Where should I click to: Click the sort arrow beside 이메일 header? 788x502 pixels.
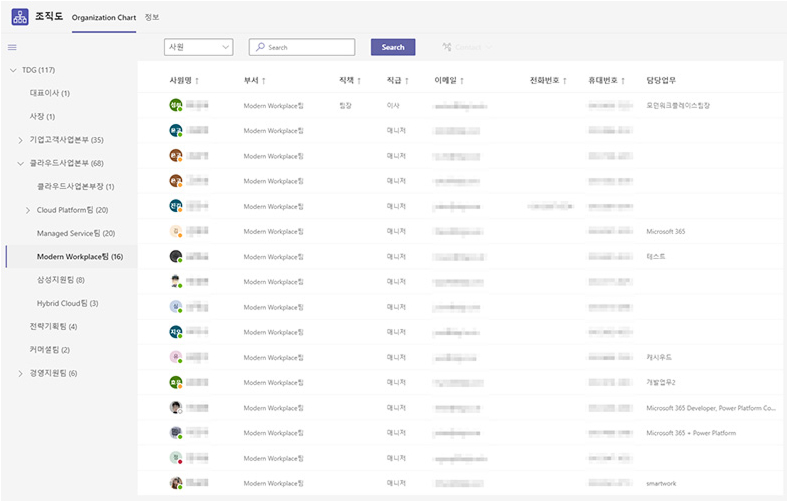point(462,80)
